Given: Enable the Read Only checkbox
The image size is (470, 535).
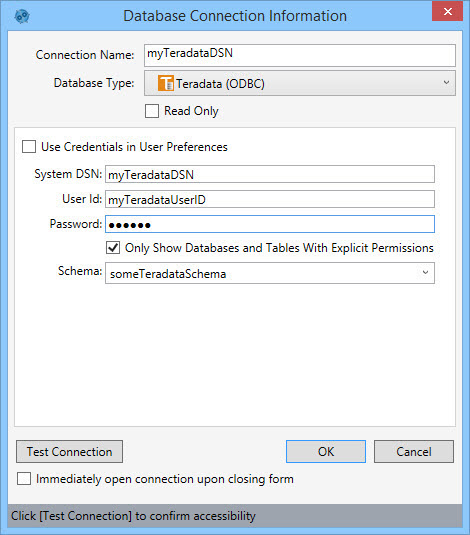Looking at the screenshot, I should pos(152,111).
